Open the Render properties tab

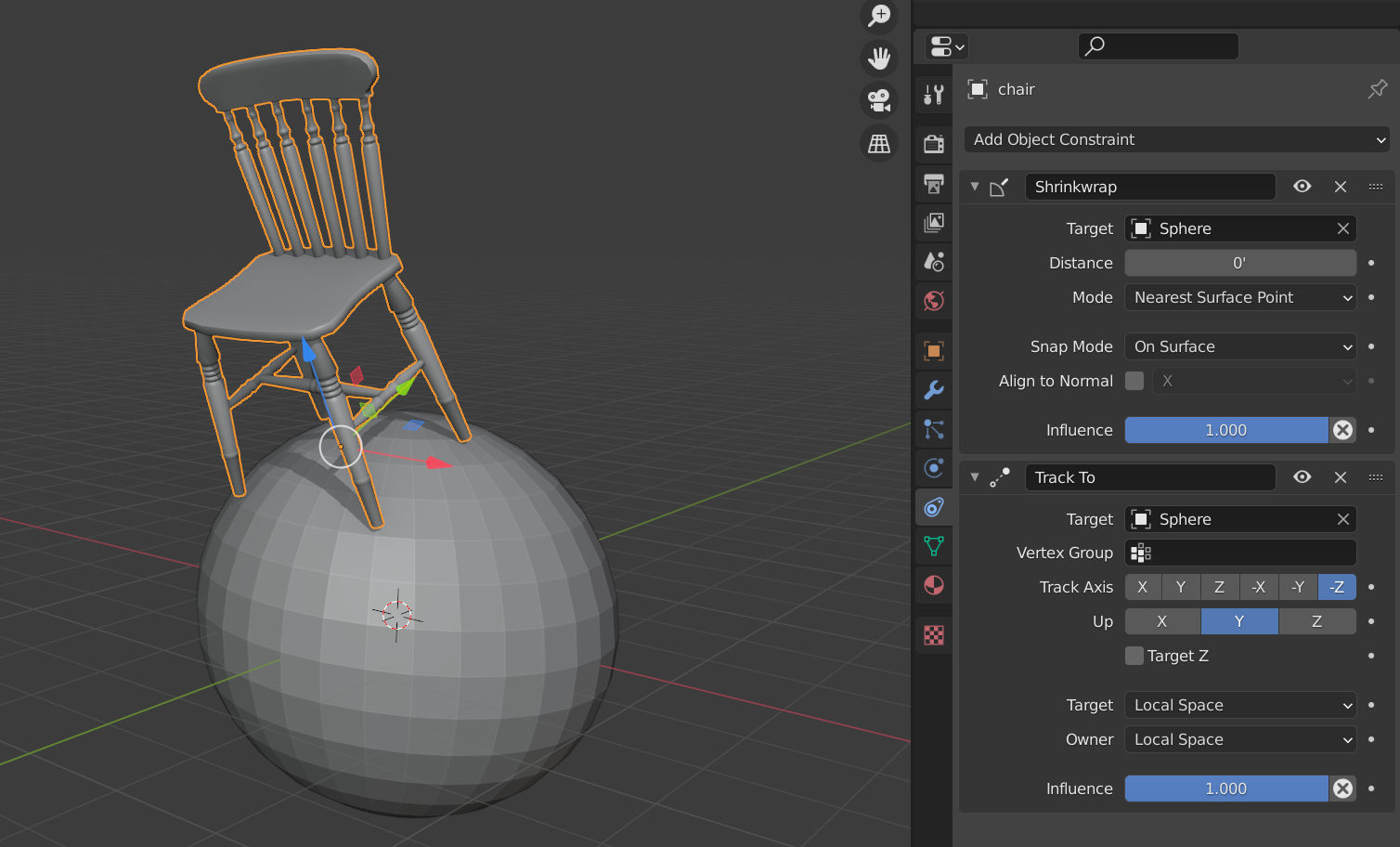pos(934,144)
